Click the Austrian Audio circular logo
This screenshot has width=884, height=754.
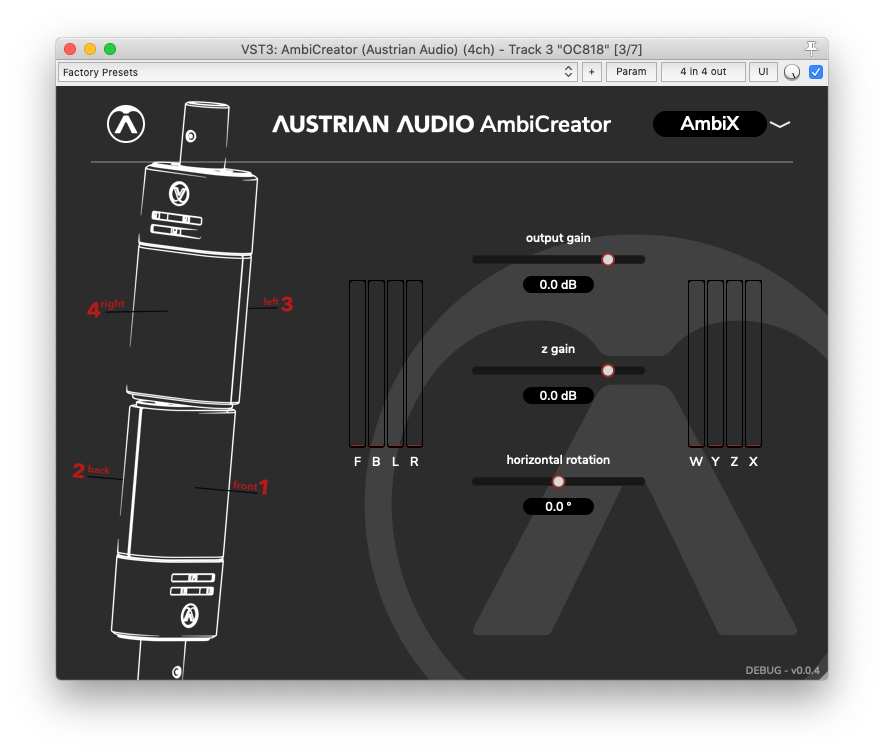(x=126, y=124)
